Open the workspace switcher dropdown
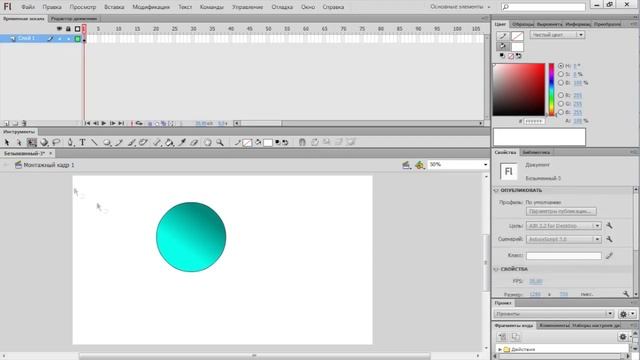The image size is (640, 360). 460,7
